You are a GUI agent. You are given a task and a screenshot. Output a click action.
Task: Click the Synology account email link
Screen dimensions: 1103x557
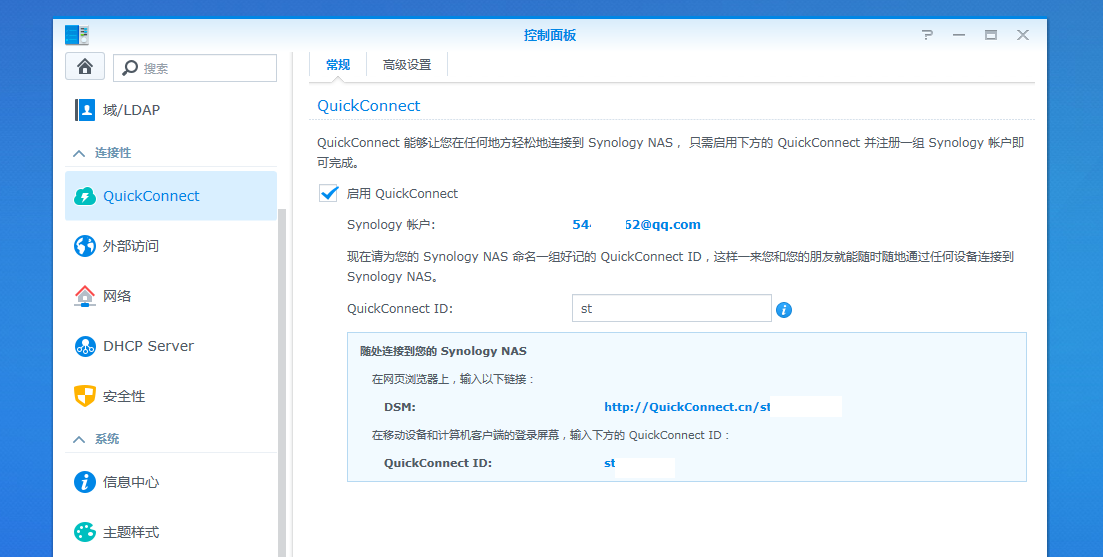637,224
